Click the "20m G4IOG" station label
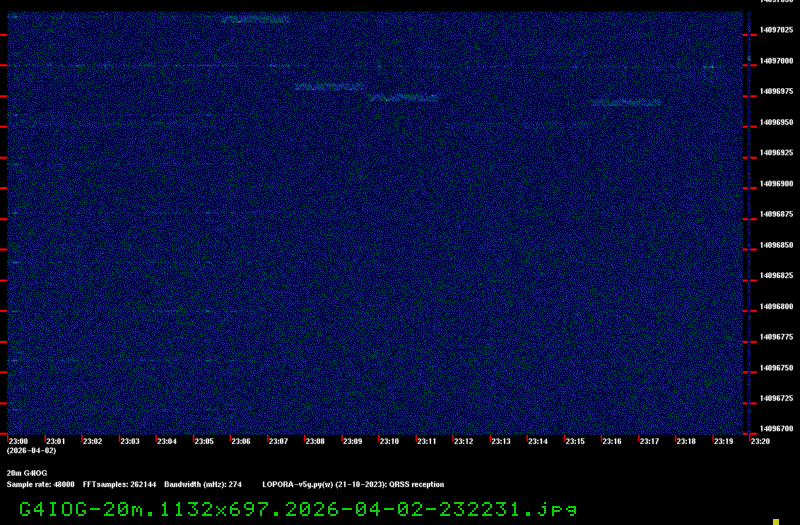The width and height of the screenshot is (800, 525). [x=27, y=472]
